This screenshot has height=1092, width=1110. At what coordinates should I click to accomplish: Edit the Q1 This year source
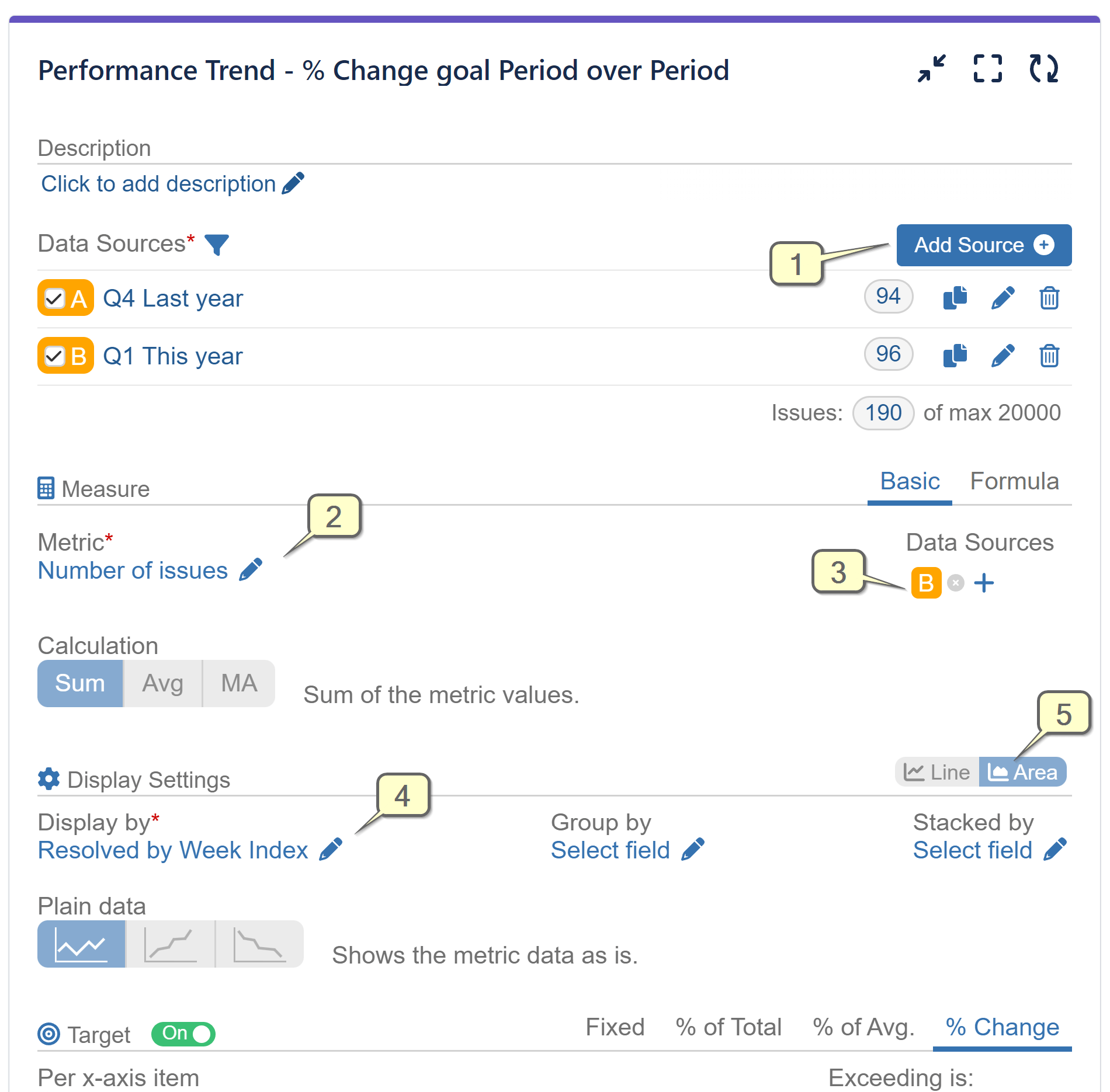[x=1003, y=356]
